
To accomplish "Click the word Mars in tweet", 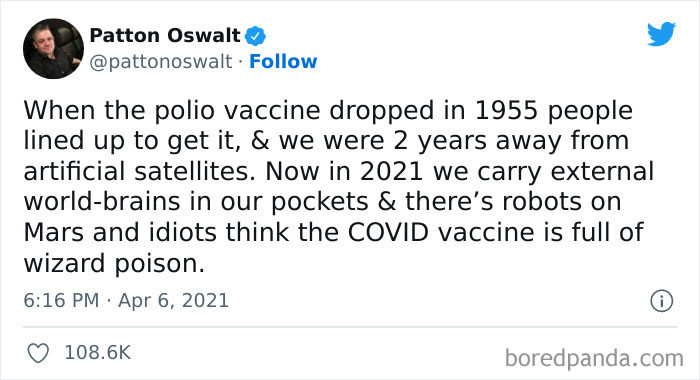I will pos(54,232).
